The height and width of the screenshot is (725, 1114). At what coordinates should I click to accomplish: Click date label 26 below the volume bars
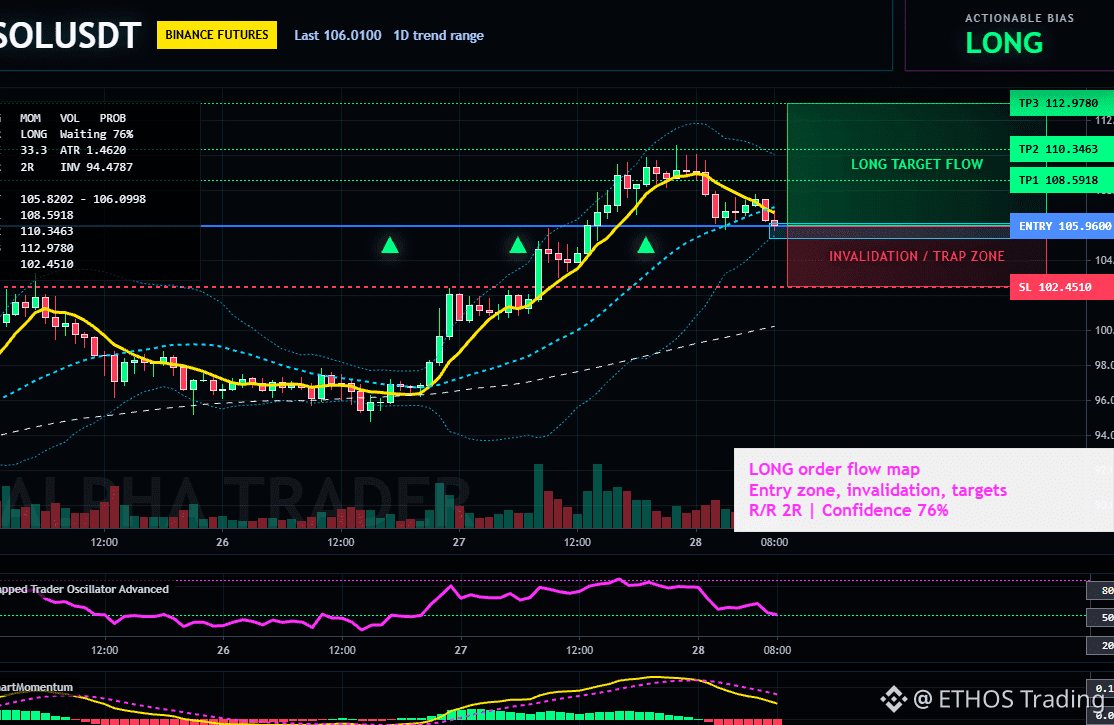[x=222, y=542]
